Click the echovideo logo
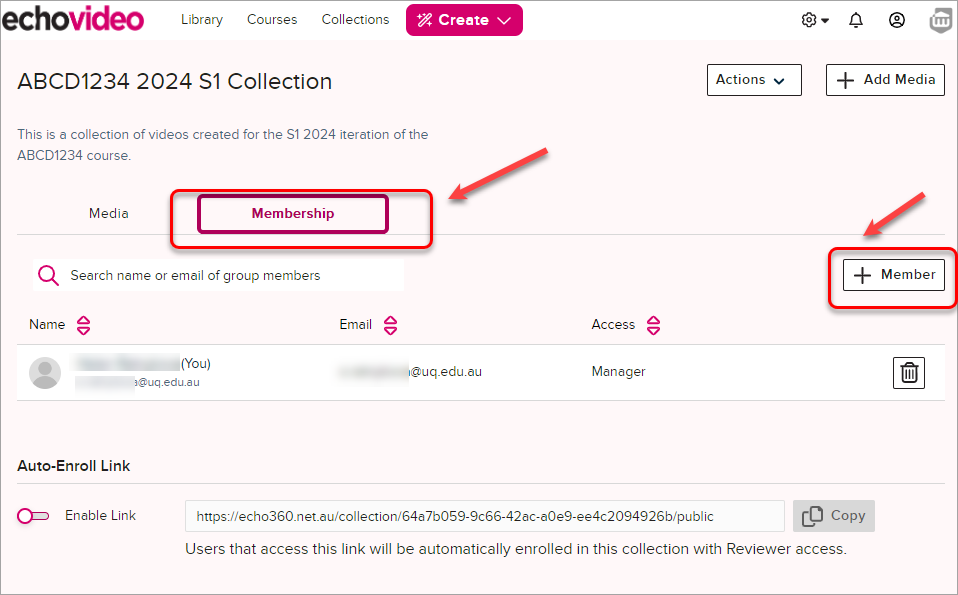 click(73, 19)
